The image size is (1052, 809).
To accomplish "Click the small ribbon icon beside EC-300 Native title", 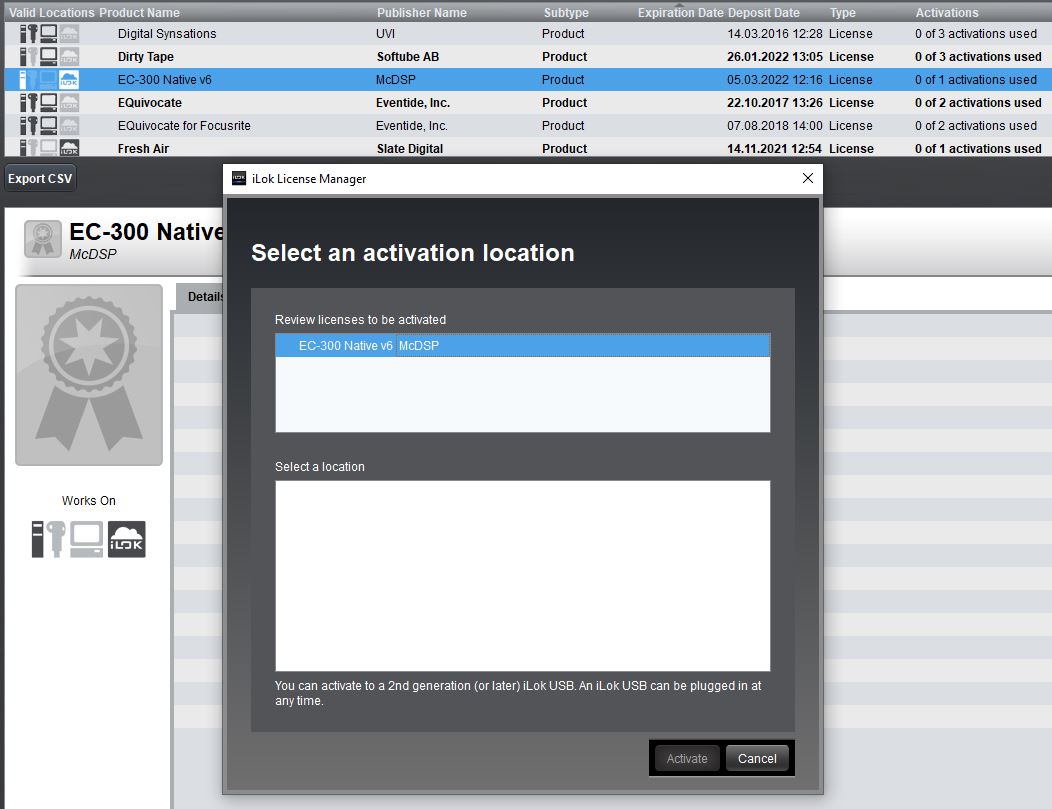I will pyautogui.click(x=43, y=240).
